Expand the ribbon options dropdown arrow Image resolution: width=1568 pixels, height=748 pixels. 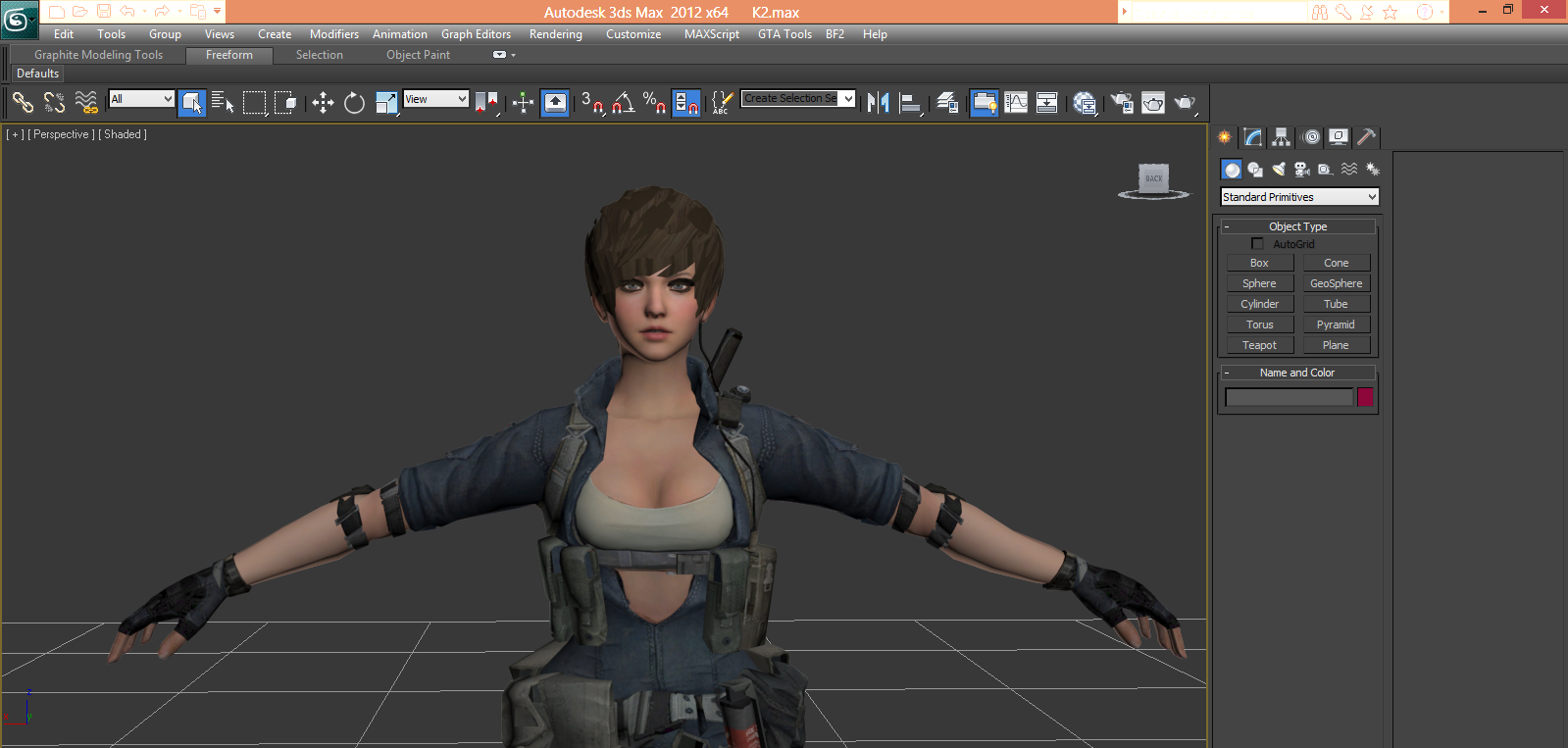tap(513, 55)
